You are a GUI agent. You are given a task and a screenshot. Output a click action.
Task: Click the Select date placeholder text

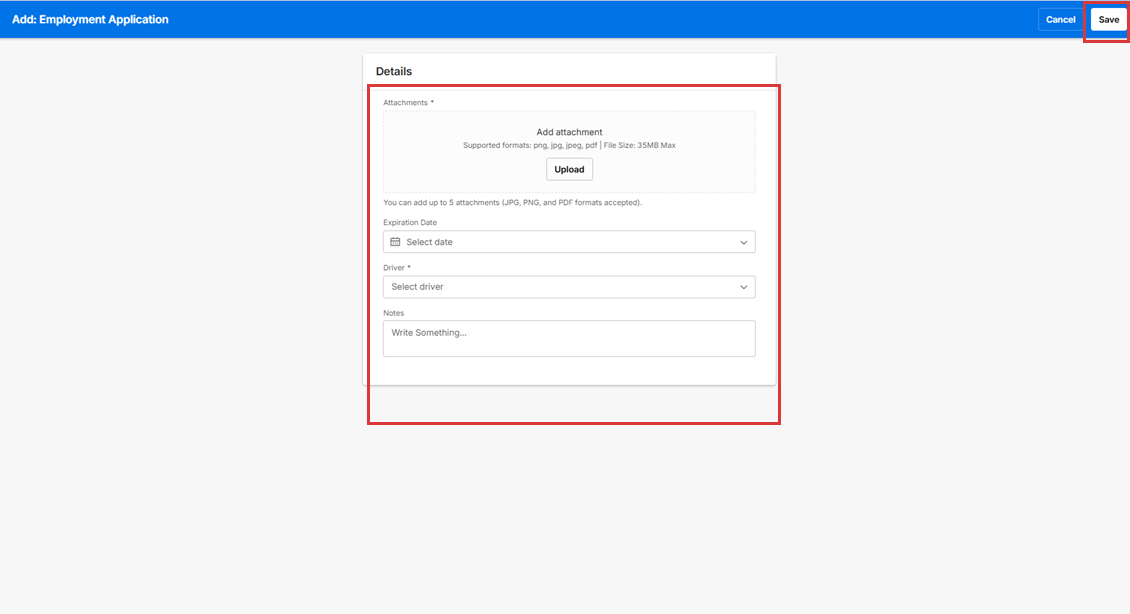tap(429, 242)
